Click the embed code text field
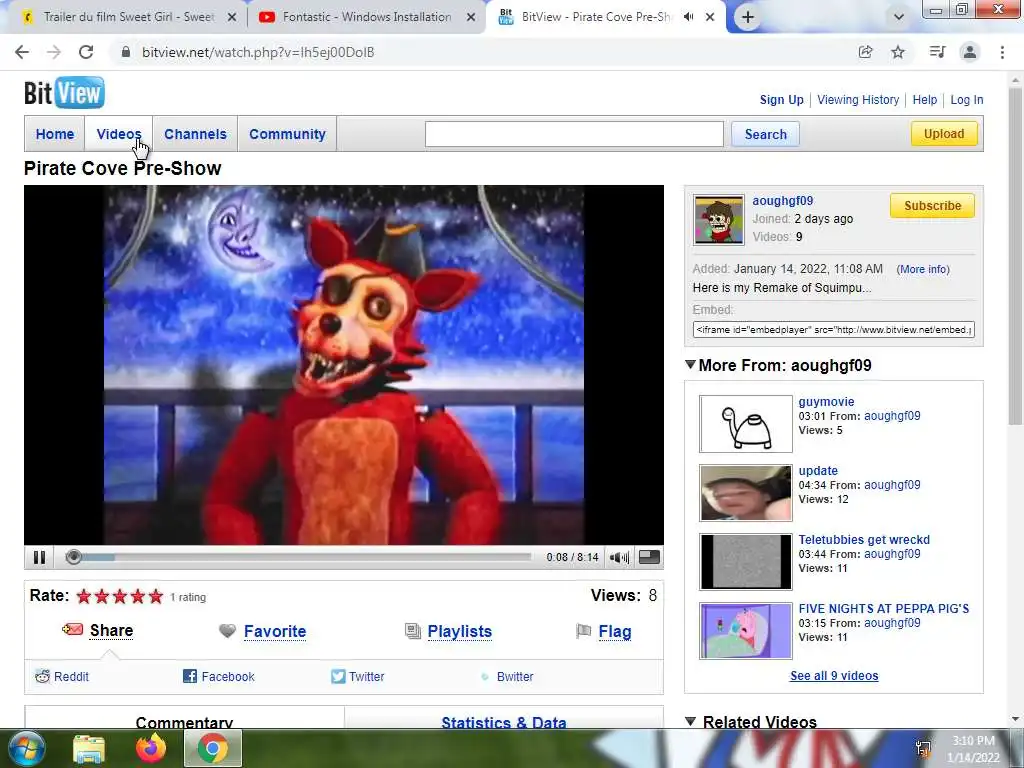This screenshot has width=1024, height=768. click(833, 329)
